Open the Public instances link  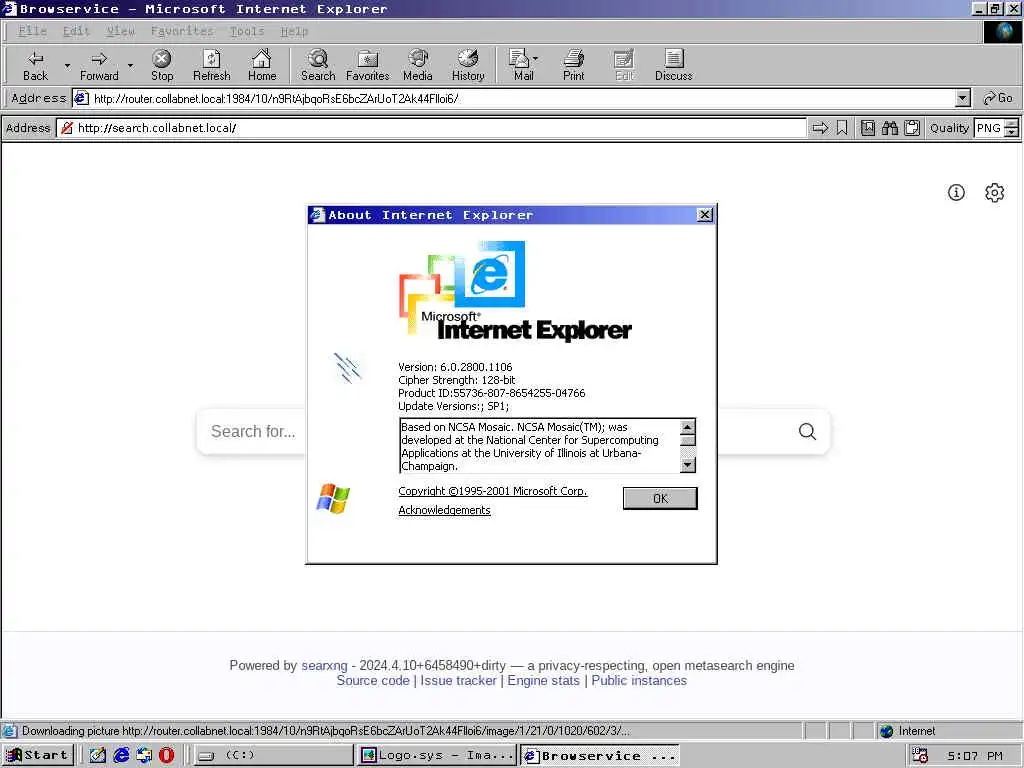click(639, 680)
